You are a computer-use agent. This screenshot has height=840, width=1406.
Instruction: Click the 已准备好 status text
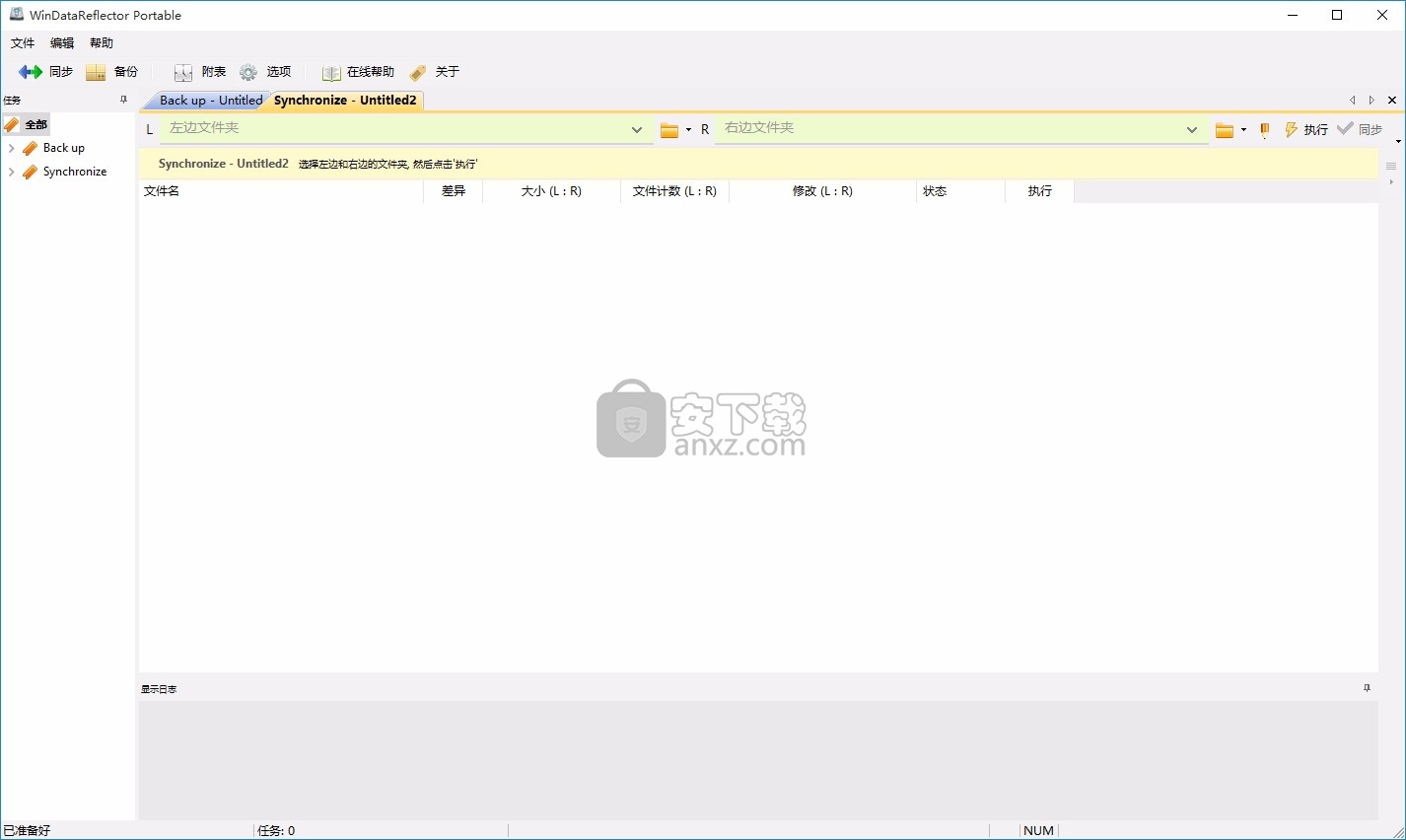[27, 831]
